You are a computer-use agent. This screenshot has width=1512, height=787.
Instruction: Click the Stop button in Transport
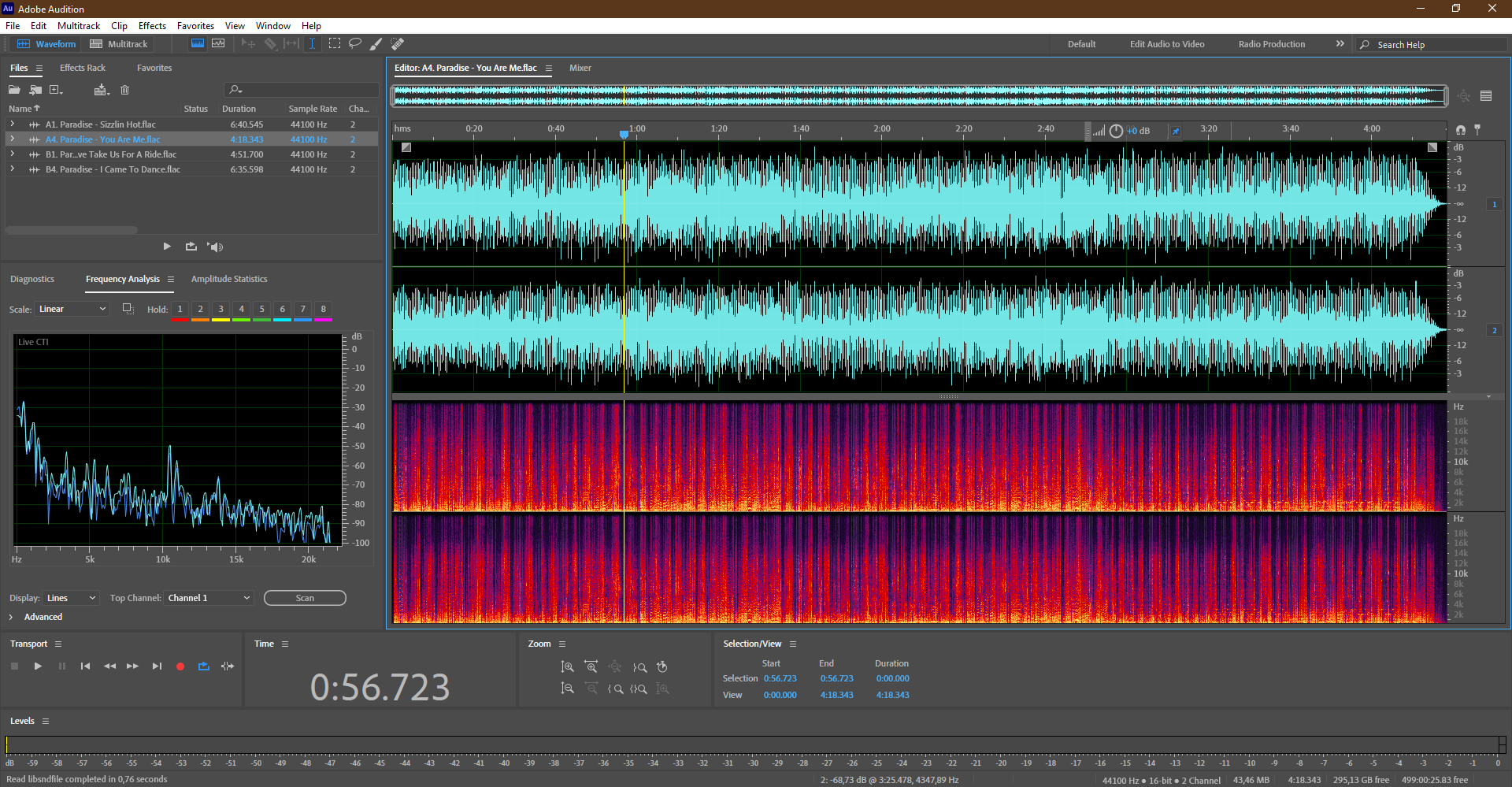(14, 666)
